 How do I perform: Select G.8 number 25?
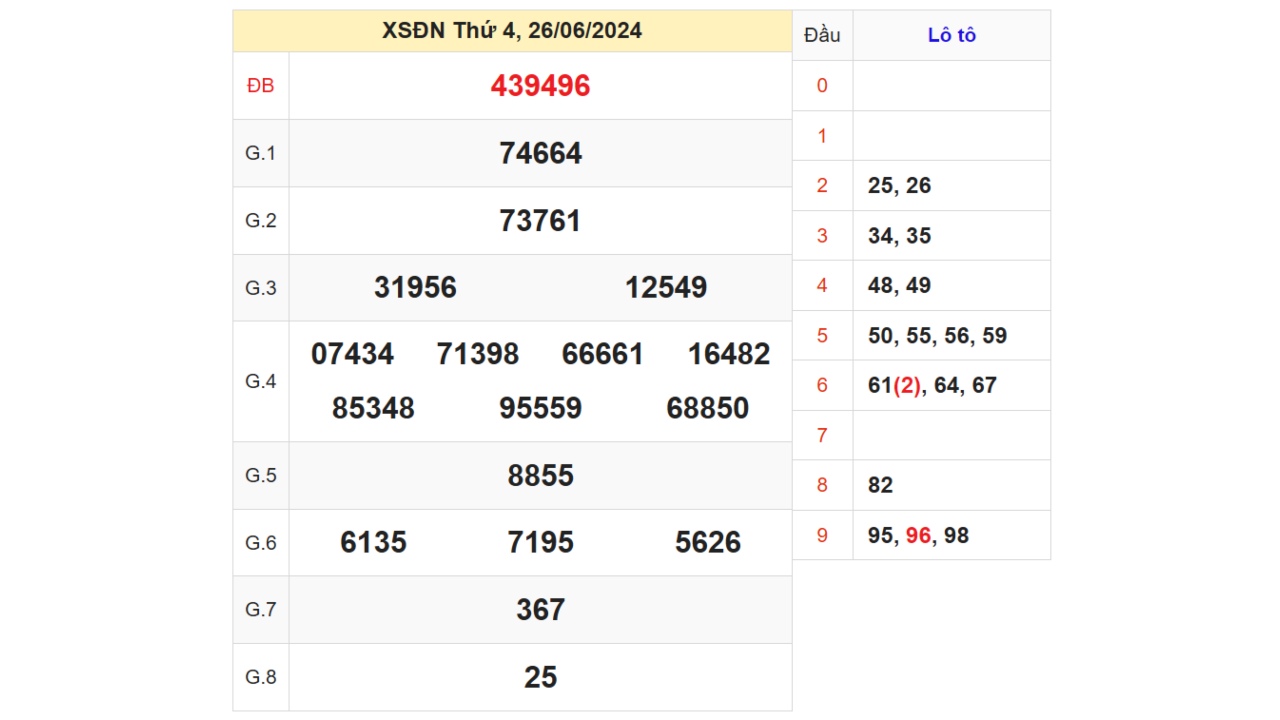(540, 677)
